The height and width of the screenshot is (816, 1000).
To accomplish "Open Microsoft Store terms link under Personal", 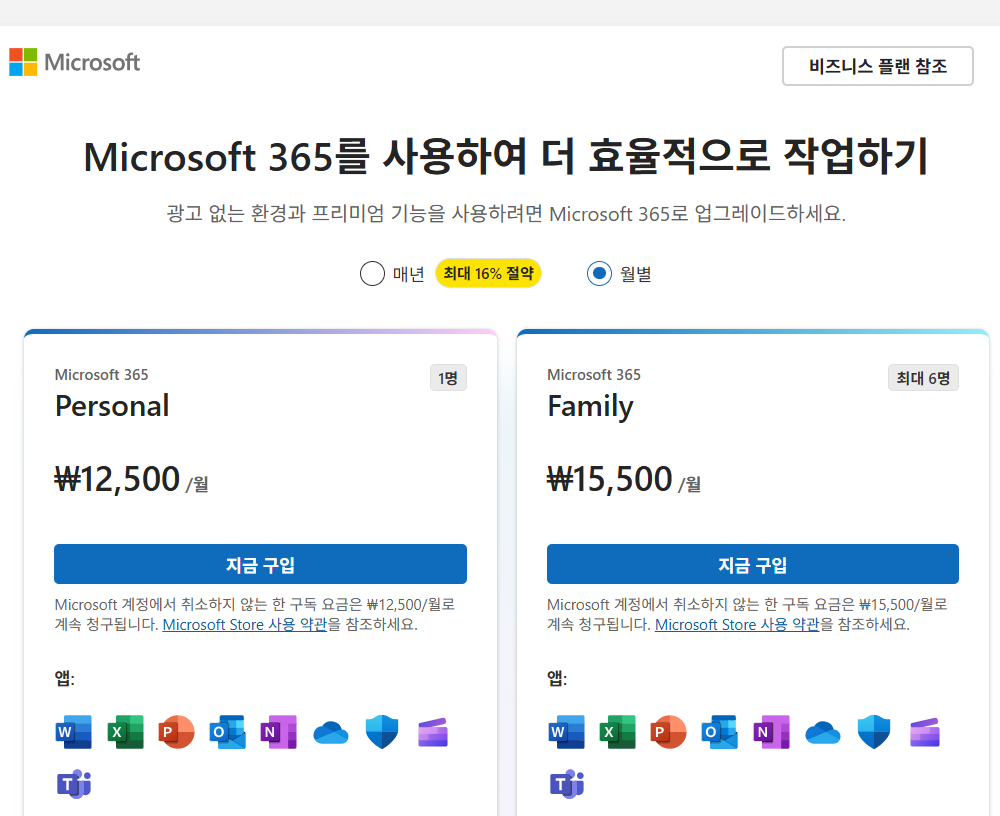I will pyautogui.click(x=245, y=625).
